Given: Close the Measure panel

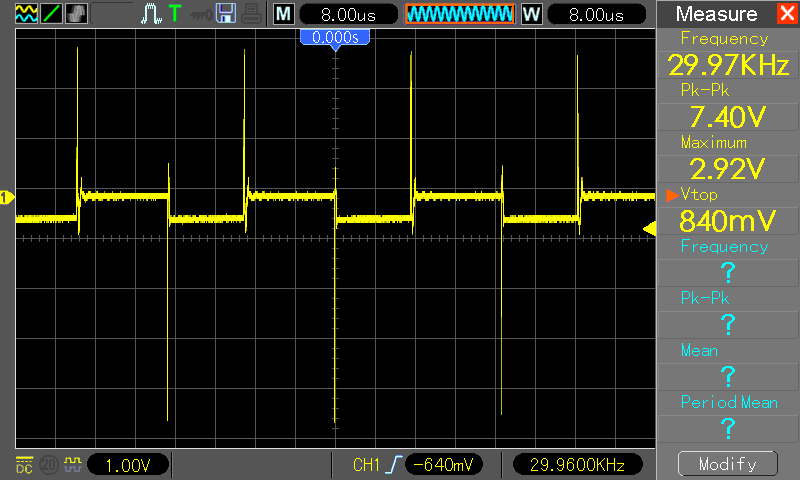Looking at the screenshot, I should (787, 13).
